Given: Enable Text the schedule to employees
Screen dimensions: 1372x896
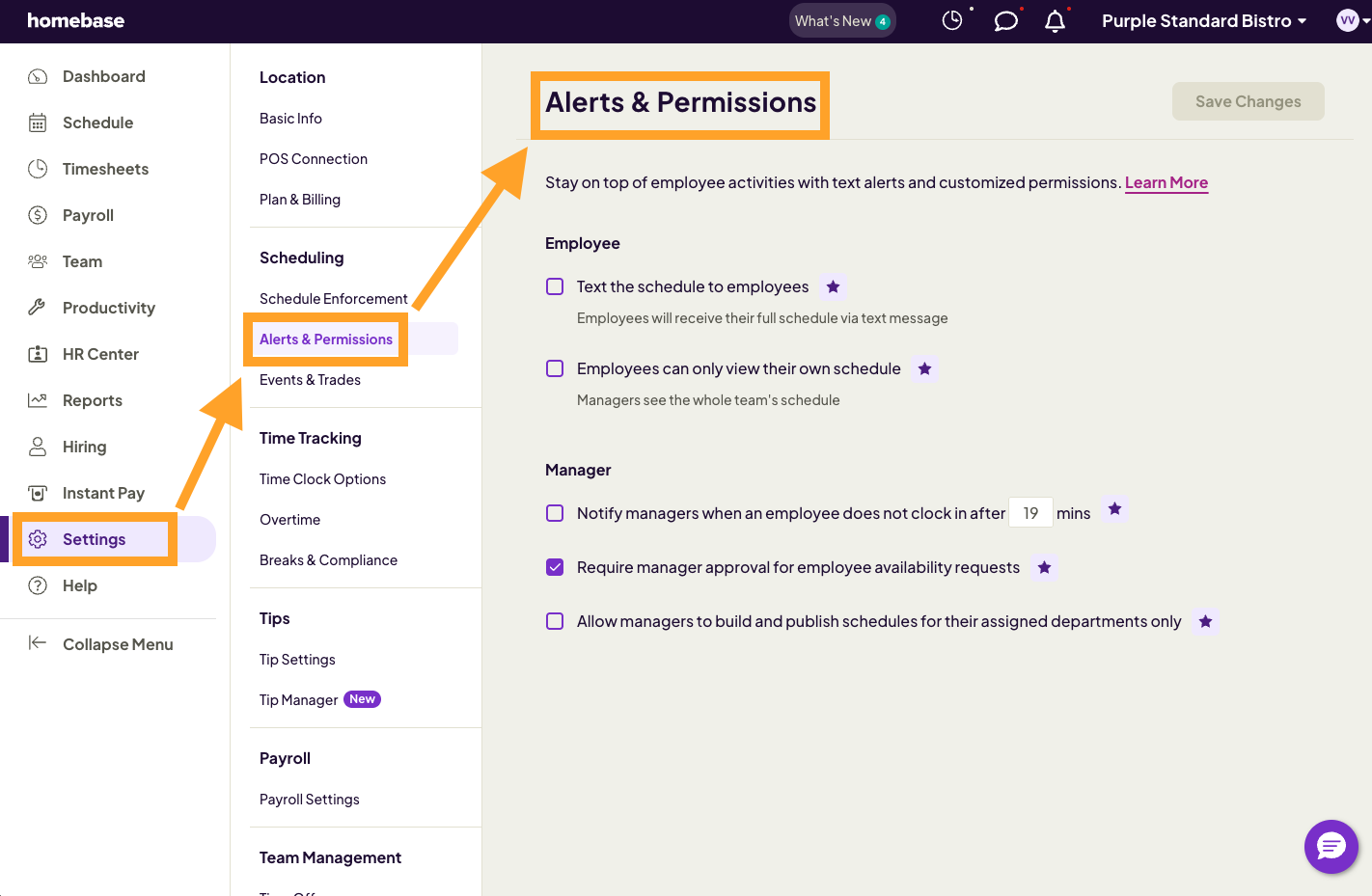Looking at the screenshot, I should click(x=555, y=286).
